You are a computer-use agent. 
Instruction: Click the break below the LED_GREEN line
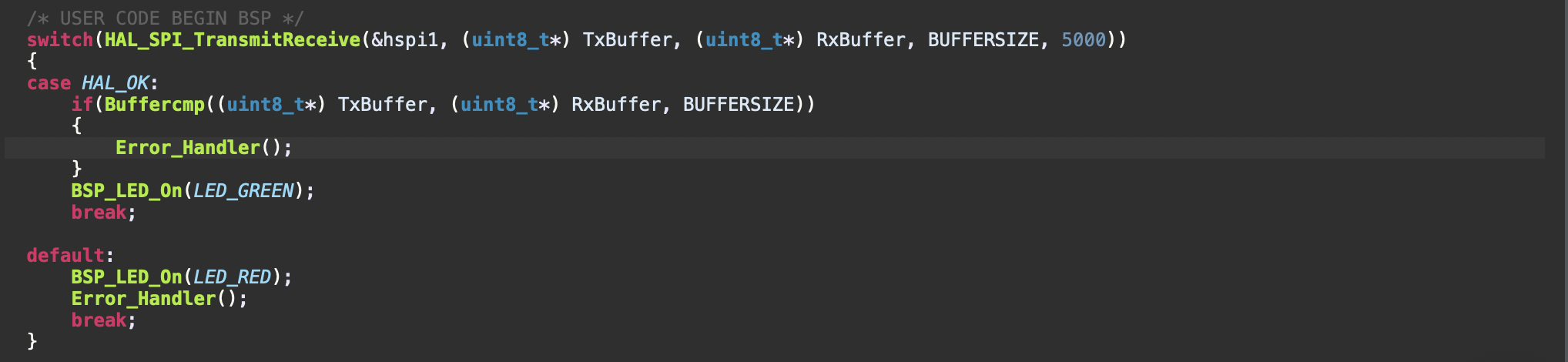99,212
